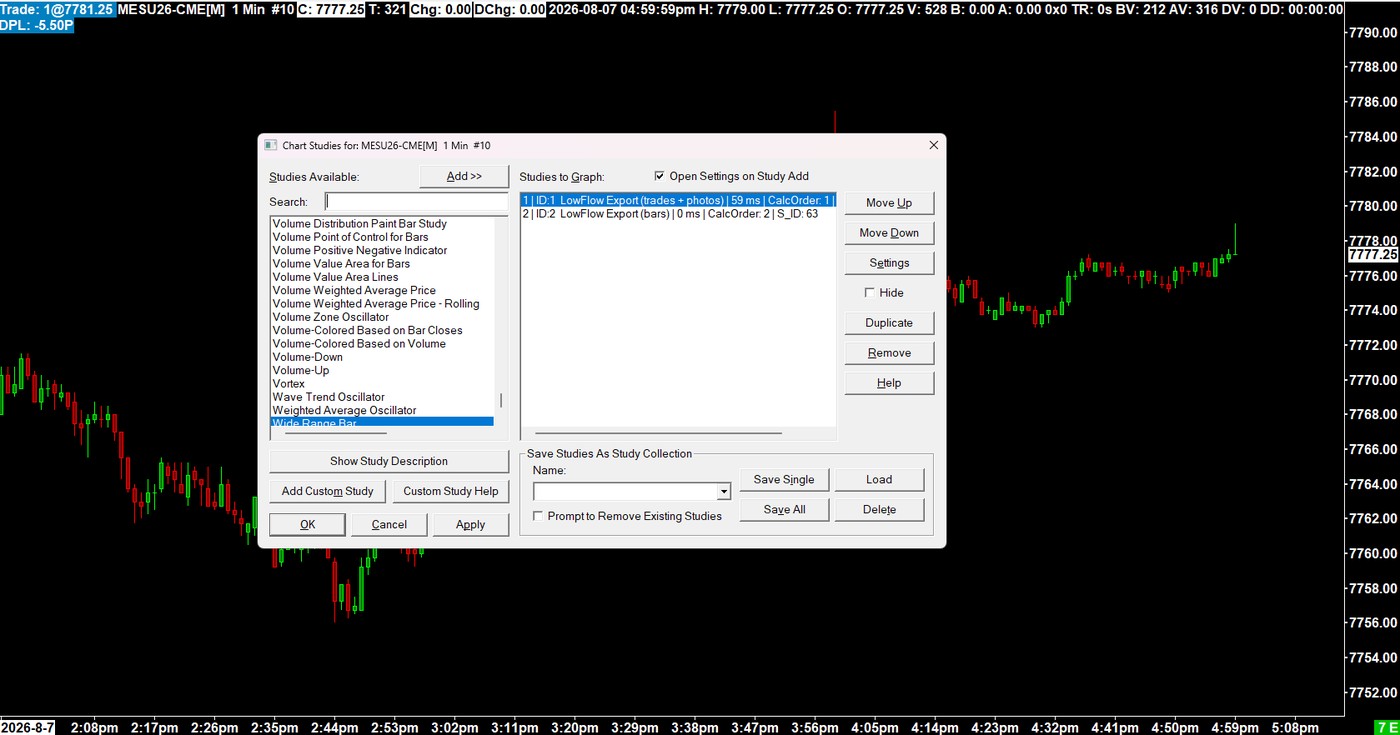
Task: Click Add Custom Study button
Action: [328, 491]
